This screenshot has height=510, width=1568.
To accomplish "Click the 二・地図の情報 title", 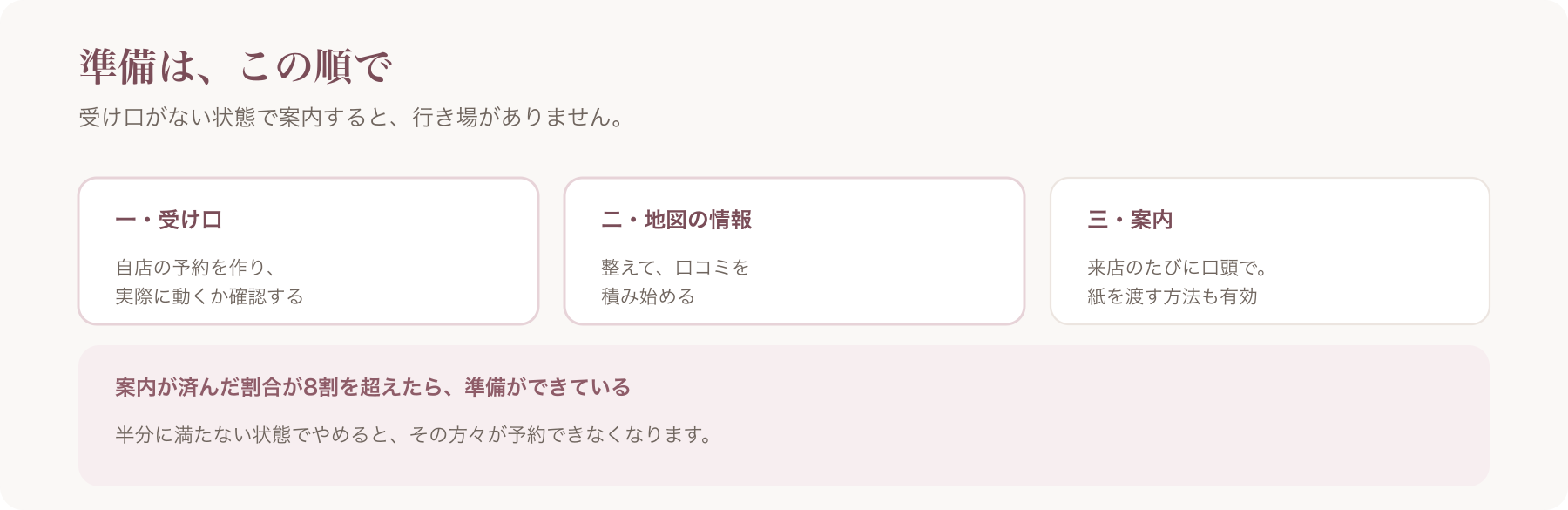I will 677,220.
